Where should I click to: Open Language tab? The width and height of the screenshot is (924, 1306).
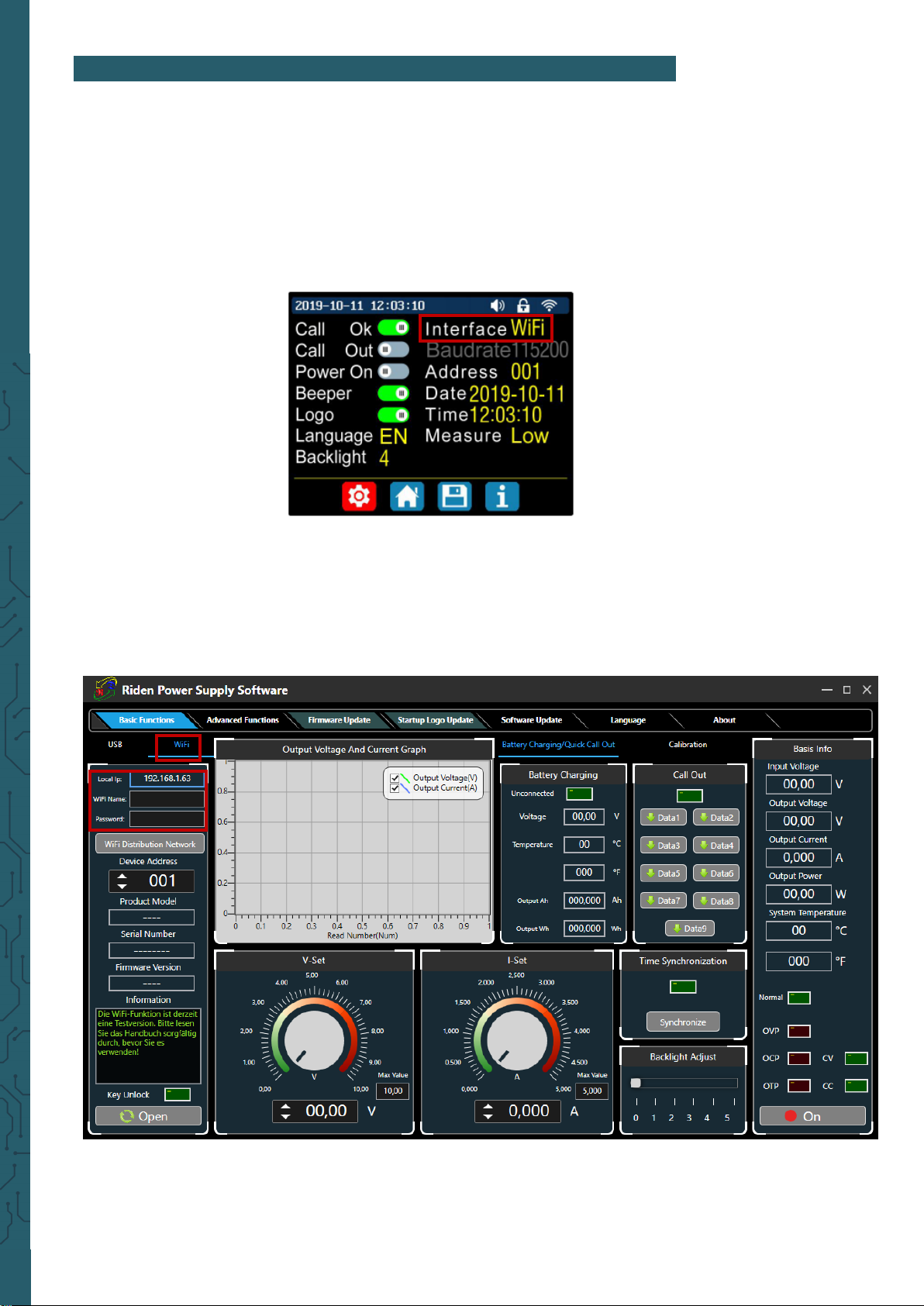[628, 720]
